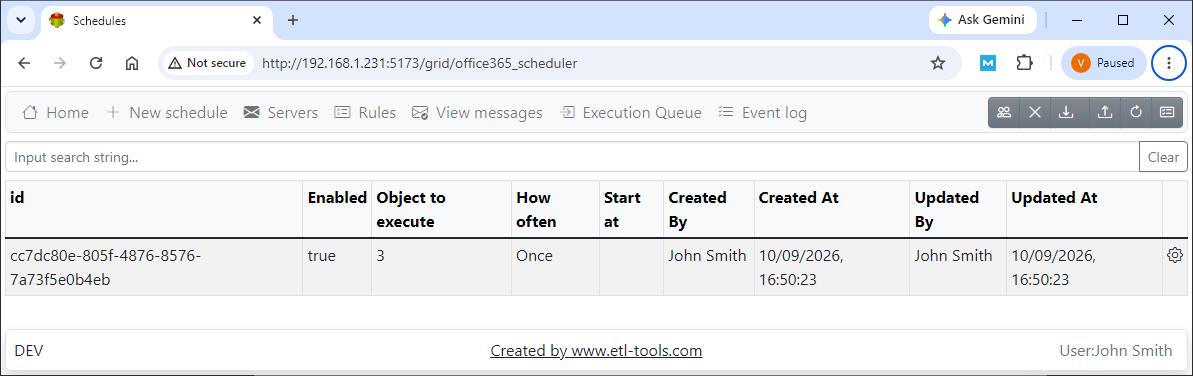Click the circular refresh icon in the grey toolbar

point(1136,113)
